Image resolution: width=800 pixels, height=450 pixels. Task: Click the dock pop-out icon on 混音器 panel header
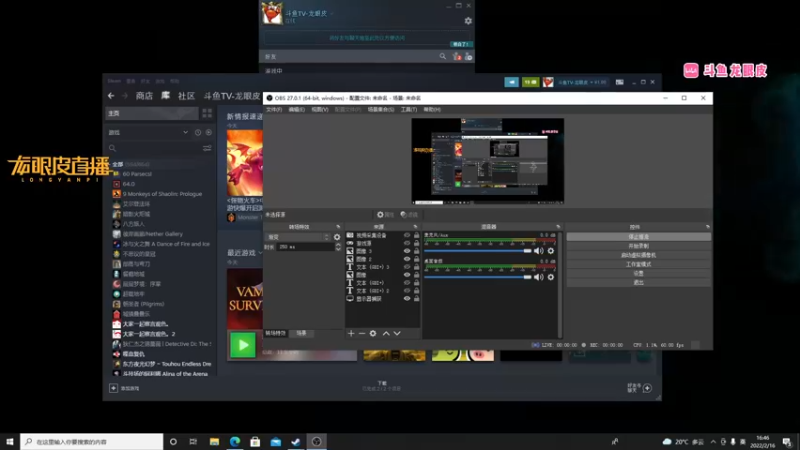coord(558,227)
